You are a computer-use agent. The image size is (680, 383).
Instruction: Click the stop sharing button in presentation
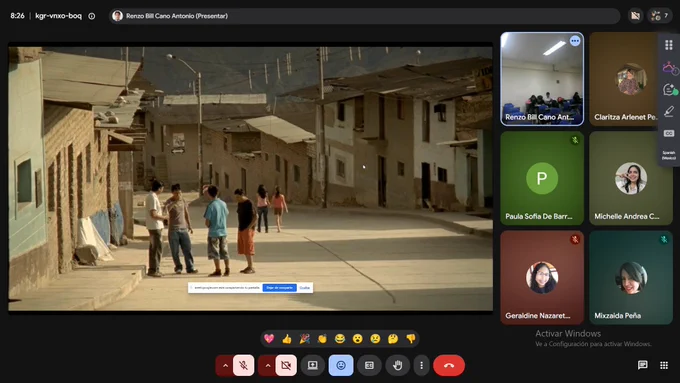[x=280, y=288]
